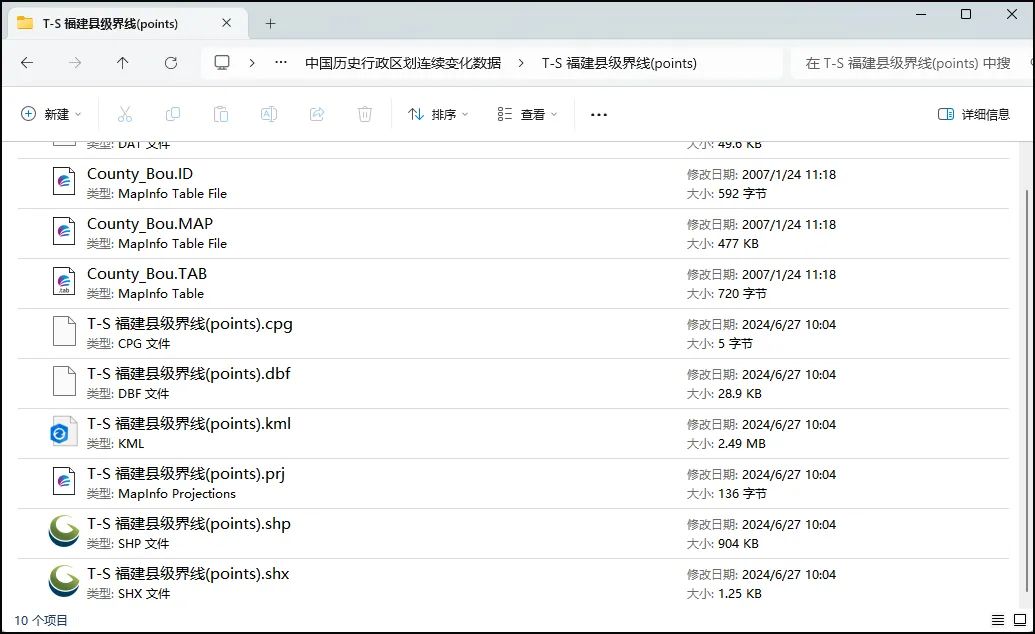
Task: Click the Delete trash icon
Action: point(365,114)
